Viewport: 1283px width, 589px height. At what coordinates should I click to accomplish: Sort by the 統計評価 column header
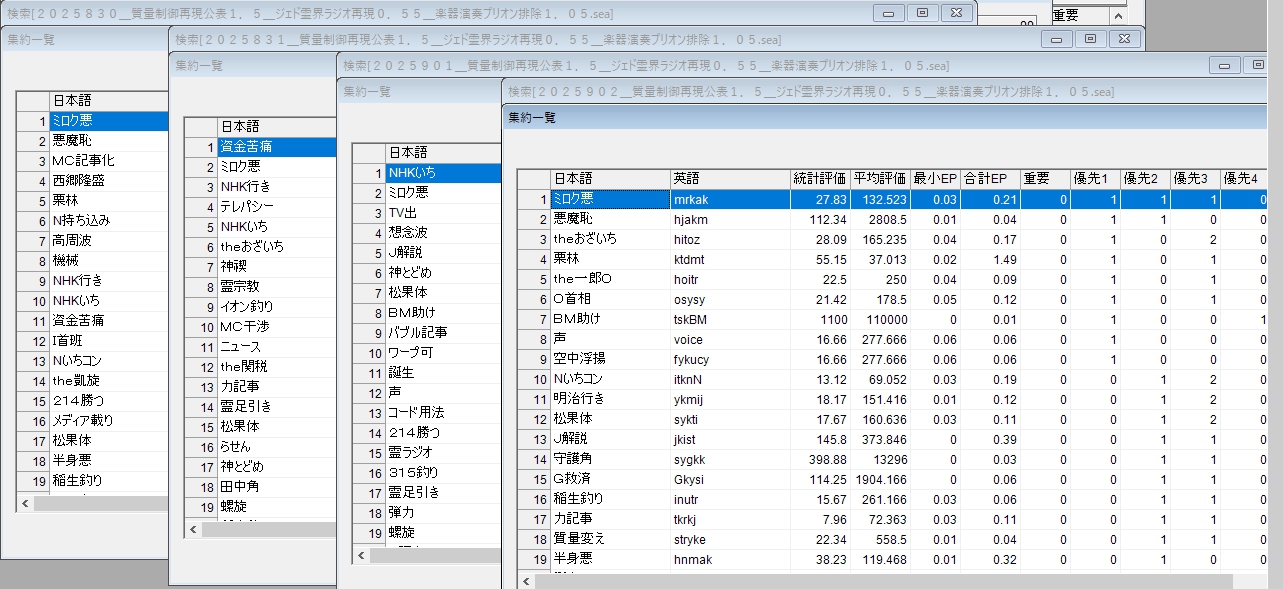pos(819,179)
